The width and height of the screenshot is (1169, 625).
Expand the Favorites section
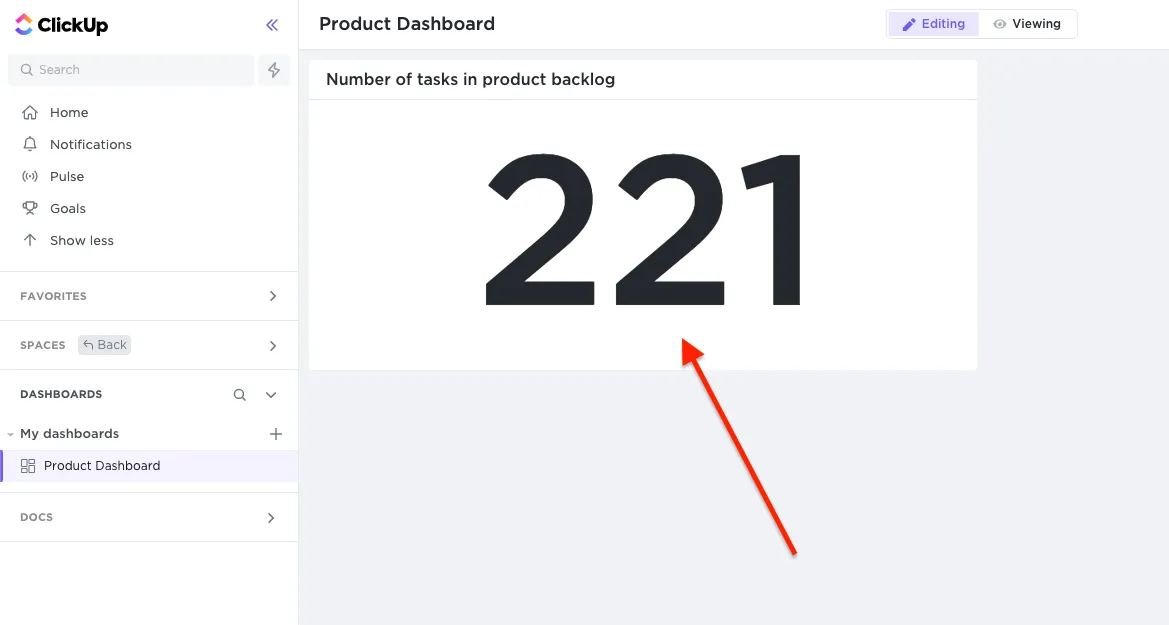(273, 297)
